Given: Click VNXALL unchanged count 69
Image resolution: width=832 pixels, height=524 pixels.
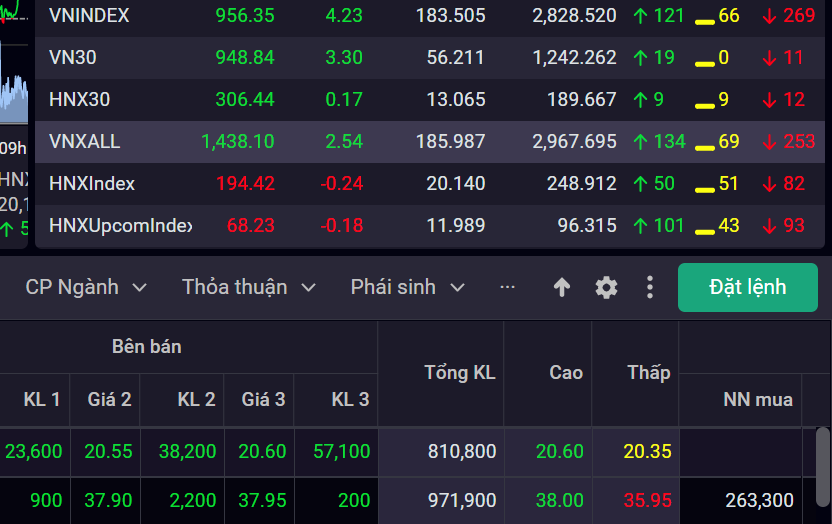Looking at the screenshot, I should pos(729,142).
